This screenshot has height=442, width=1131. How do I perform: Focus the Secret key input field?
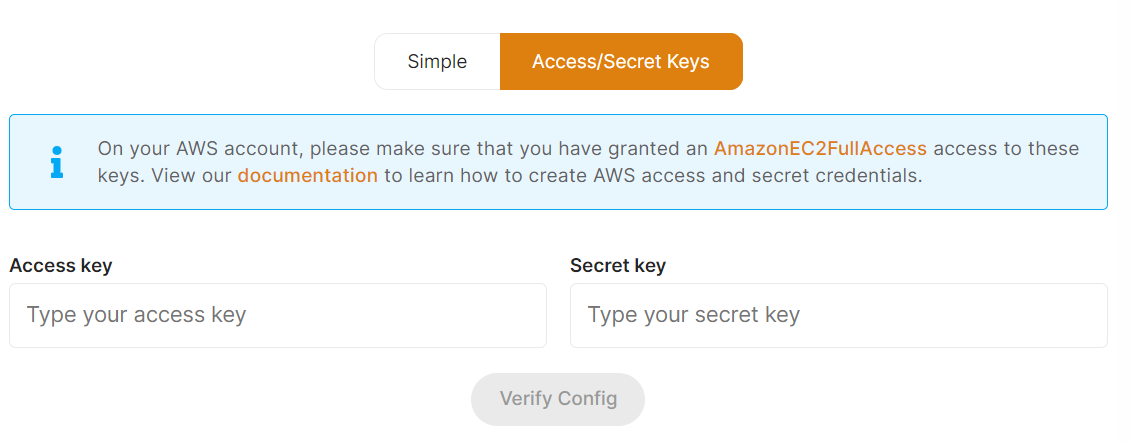pyautogui.click(x=838, y=316)
